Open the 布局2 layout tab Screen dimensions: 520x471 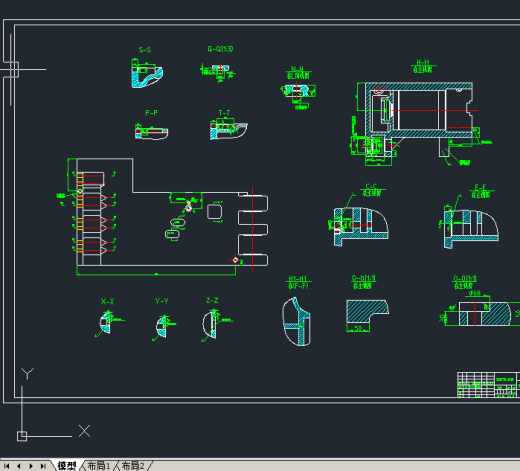pyautogui.click(x=133, y=466)
